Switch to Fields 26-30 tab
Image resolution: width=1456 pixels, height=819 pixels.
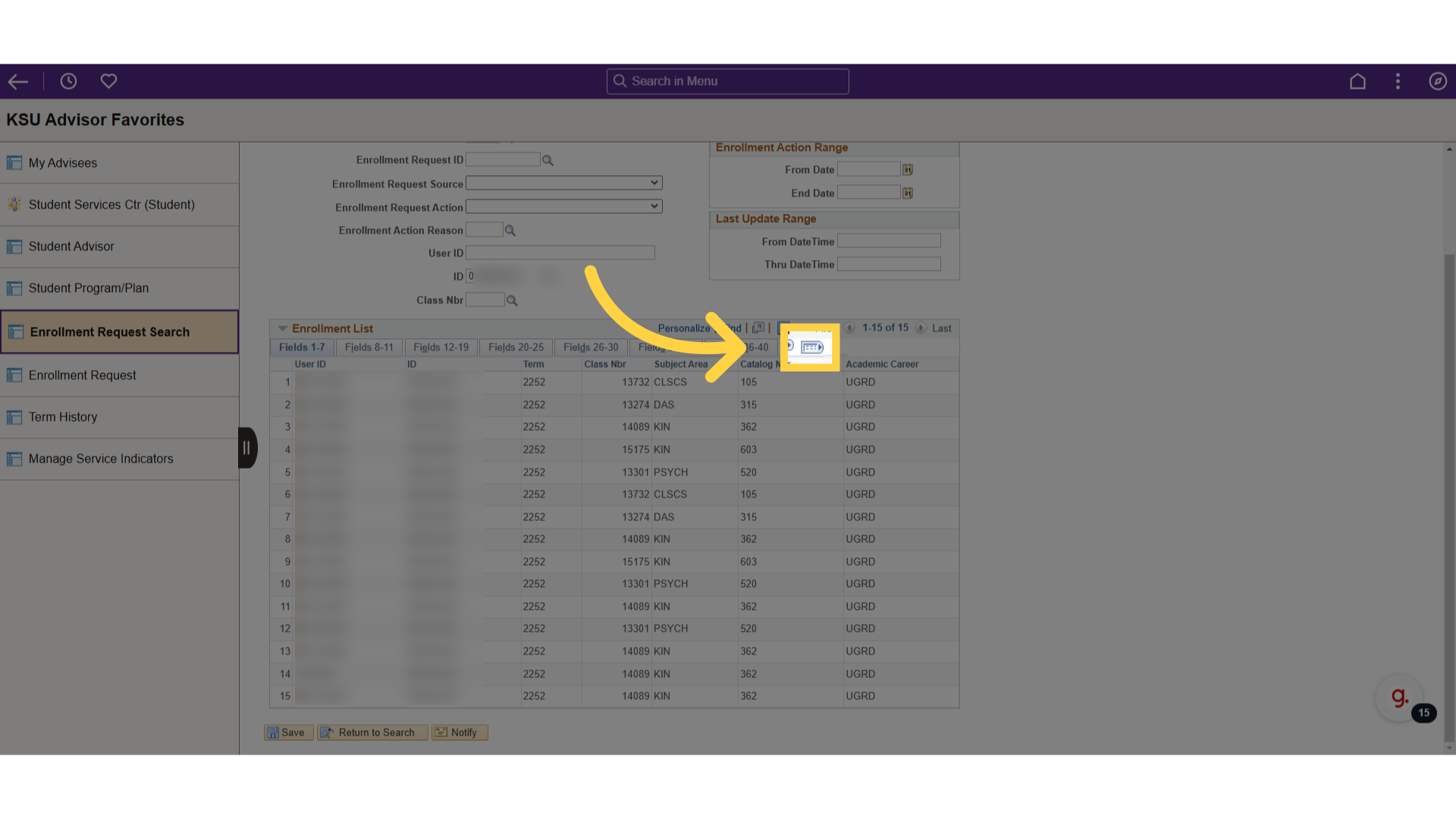coord(591,347)
